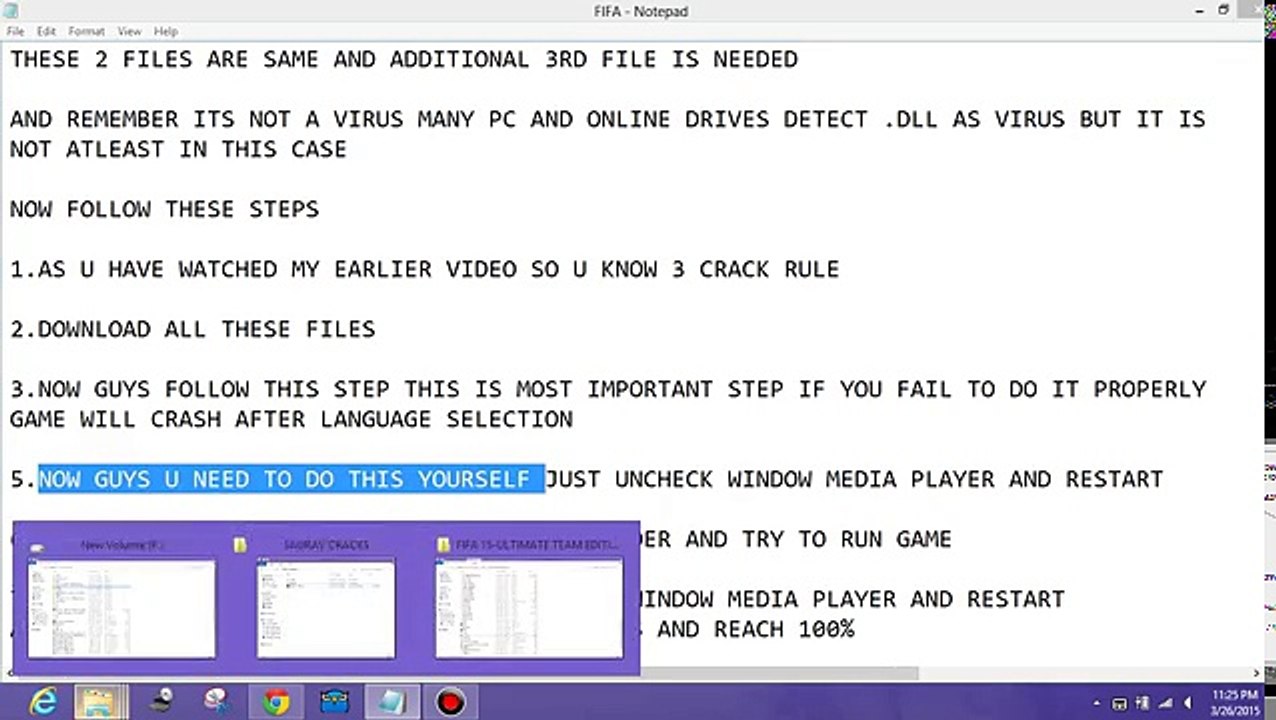
Task: Click the text '1.AS U HAVE WATCHED MY EARLIER VIDEO'
Action: [264, 269]
